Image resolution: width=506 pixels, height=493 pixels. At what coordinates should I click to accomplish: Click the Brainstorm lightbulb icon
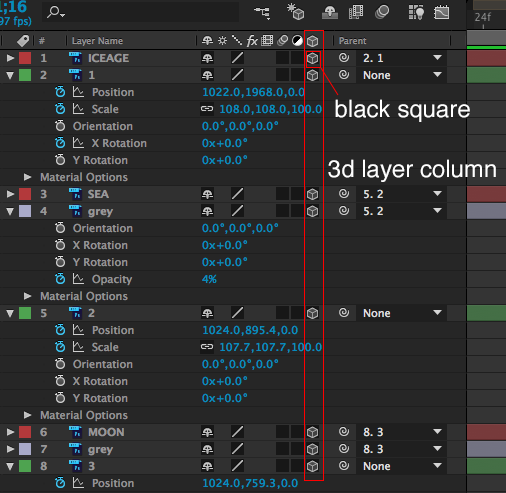pos(416,13)
